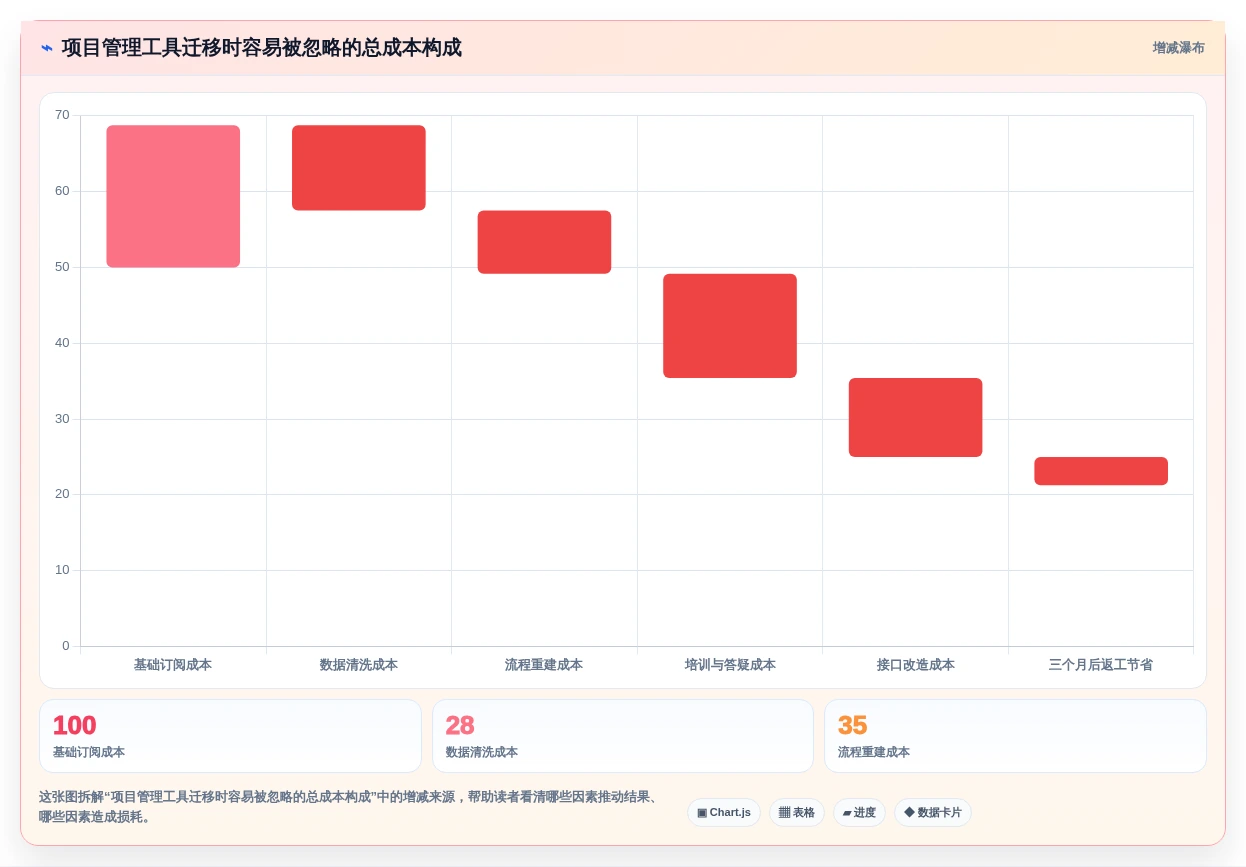Click the y-axis value 50
The height and width of the screenshot is (867, 1246).
[x=62, y=267]
